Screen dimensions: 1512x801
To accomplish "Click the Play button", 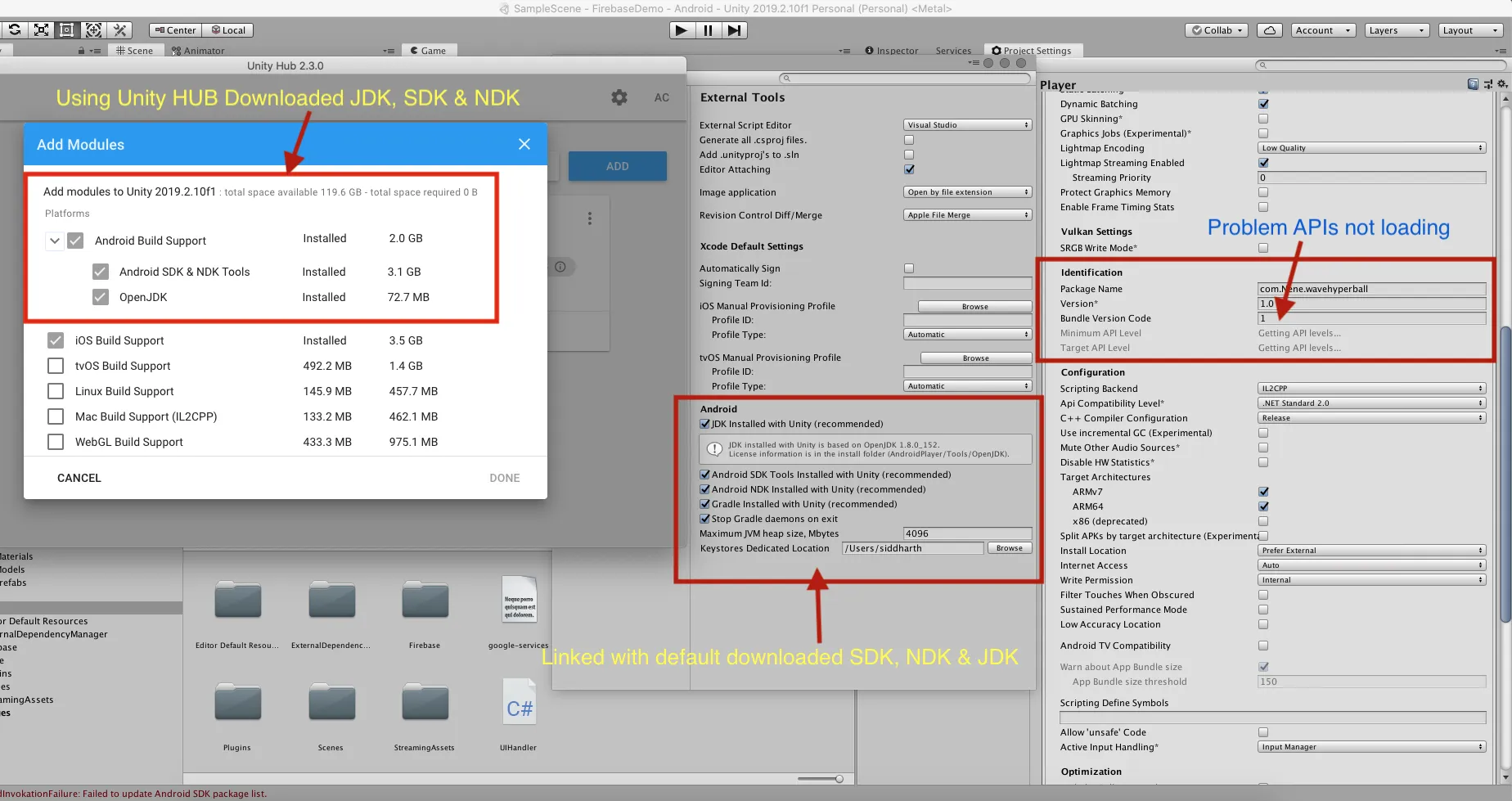I will click(682, 30).
